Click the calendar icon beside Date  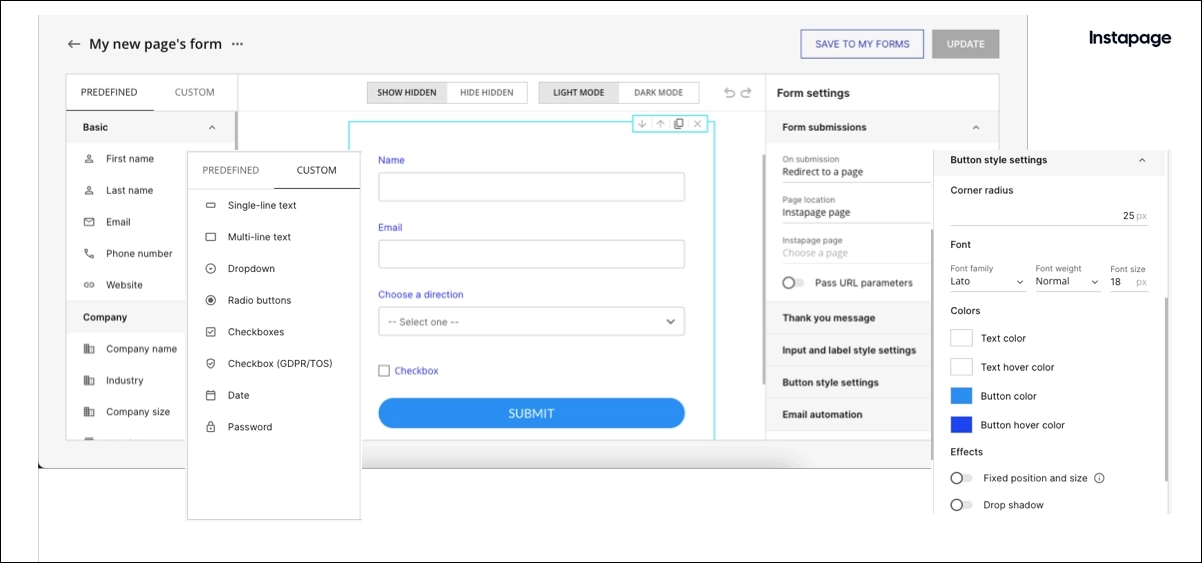pos(210,395)
